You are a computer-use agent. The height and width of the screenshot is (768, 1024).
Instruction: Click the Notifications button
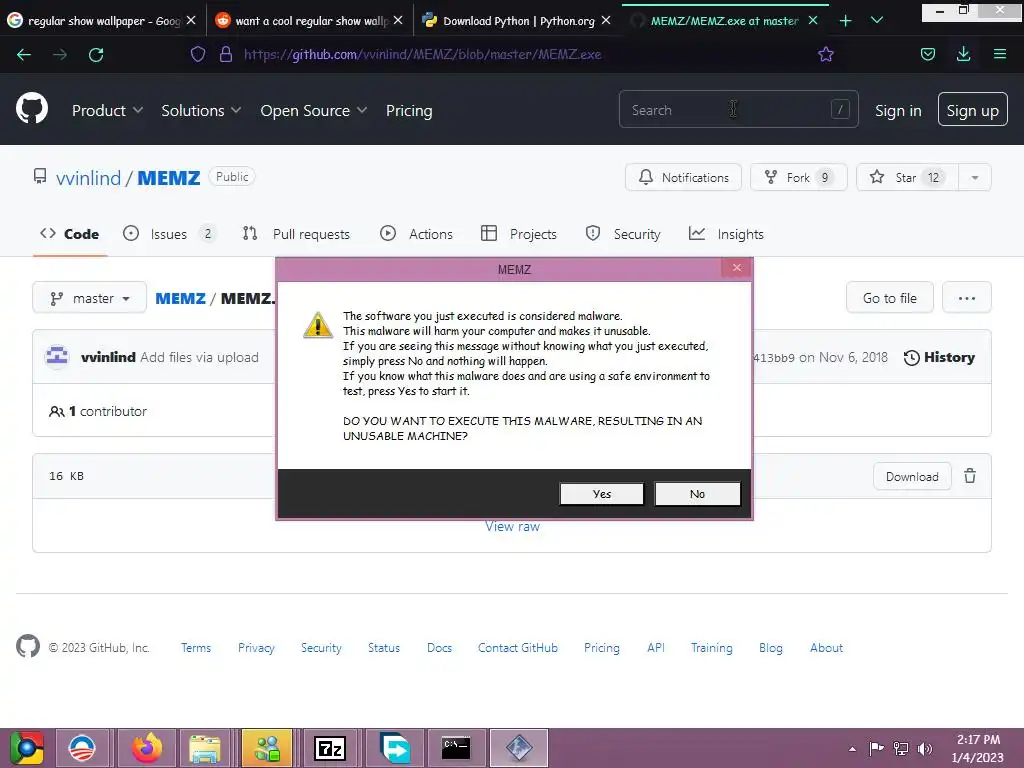pos(683,178)
